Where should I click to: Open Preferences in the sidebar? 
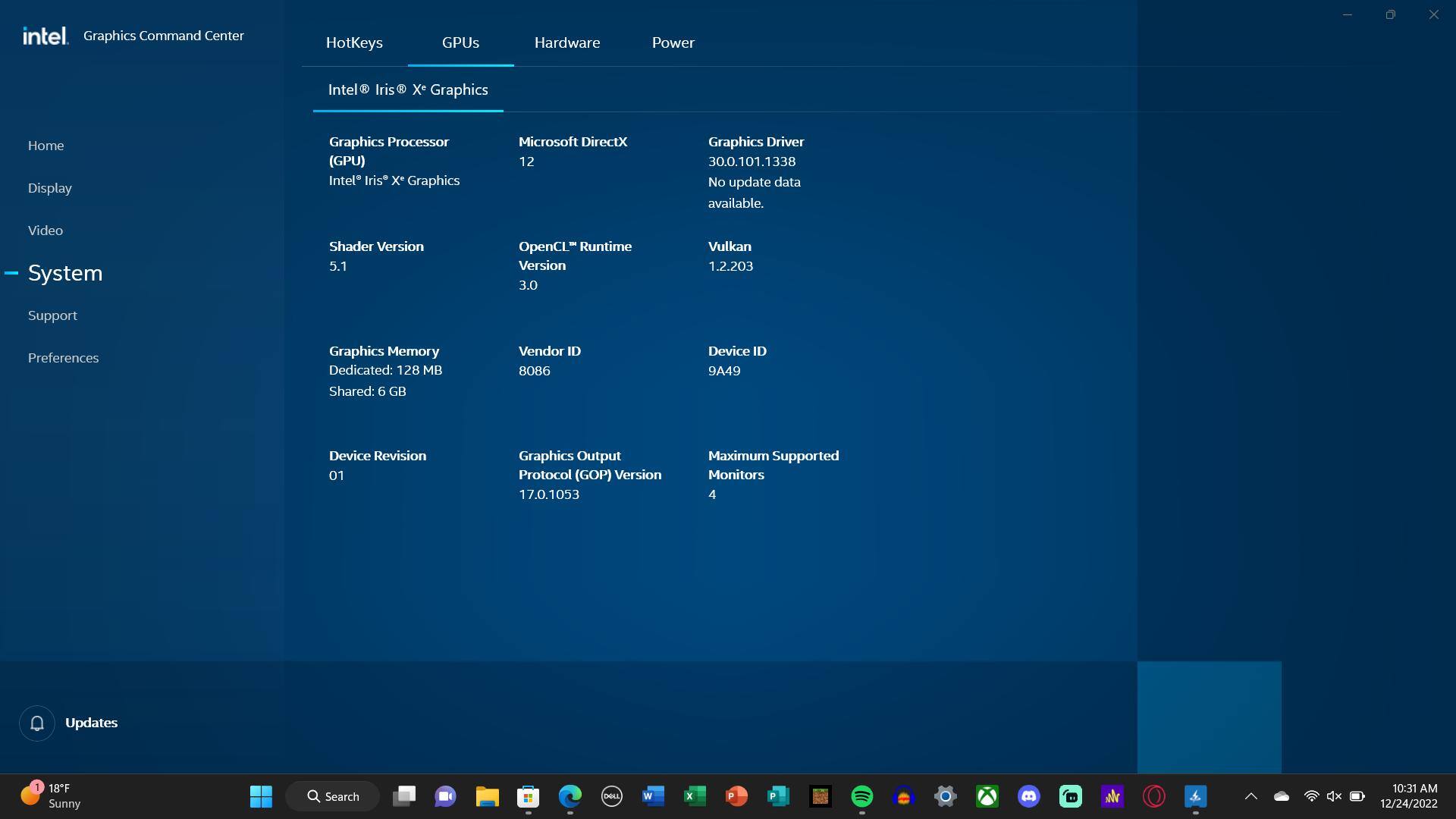[x=63, y=358]
